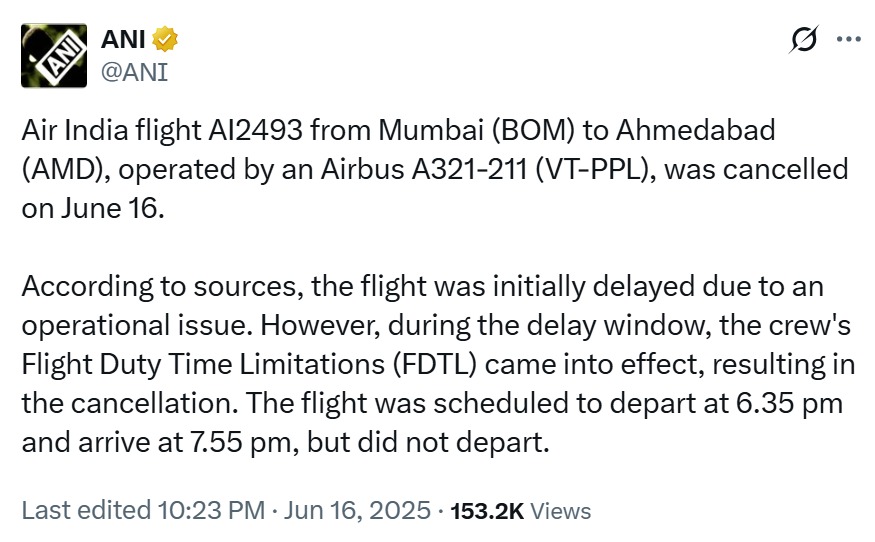Click the "(VT-PPL)" registration text

(597, 168)
